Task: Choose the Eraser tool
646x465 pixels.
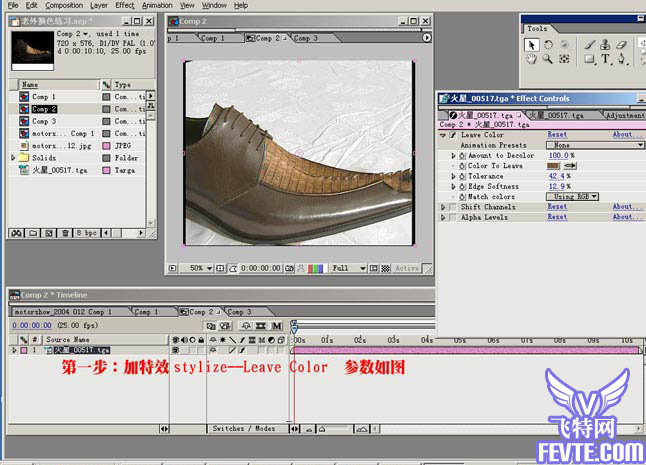Action: [x=622, y=45]
